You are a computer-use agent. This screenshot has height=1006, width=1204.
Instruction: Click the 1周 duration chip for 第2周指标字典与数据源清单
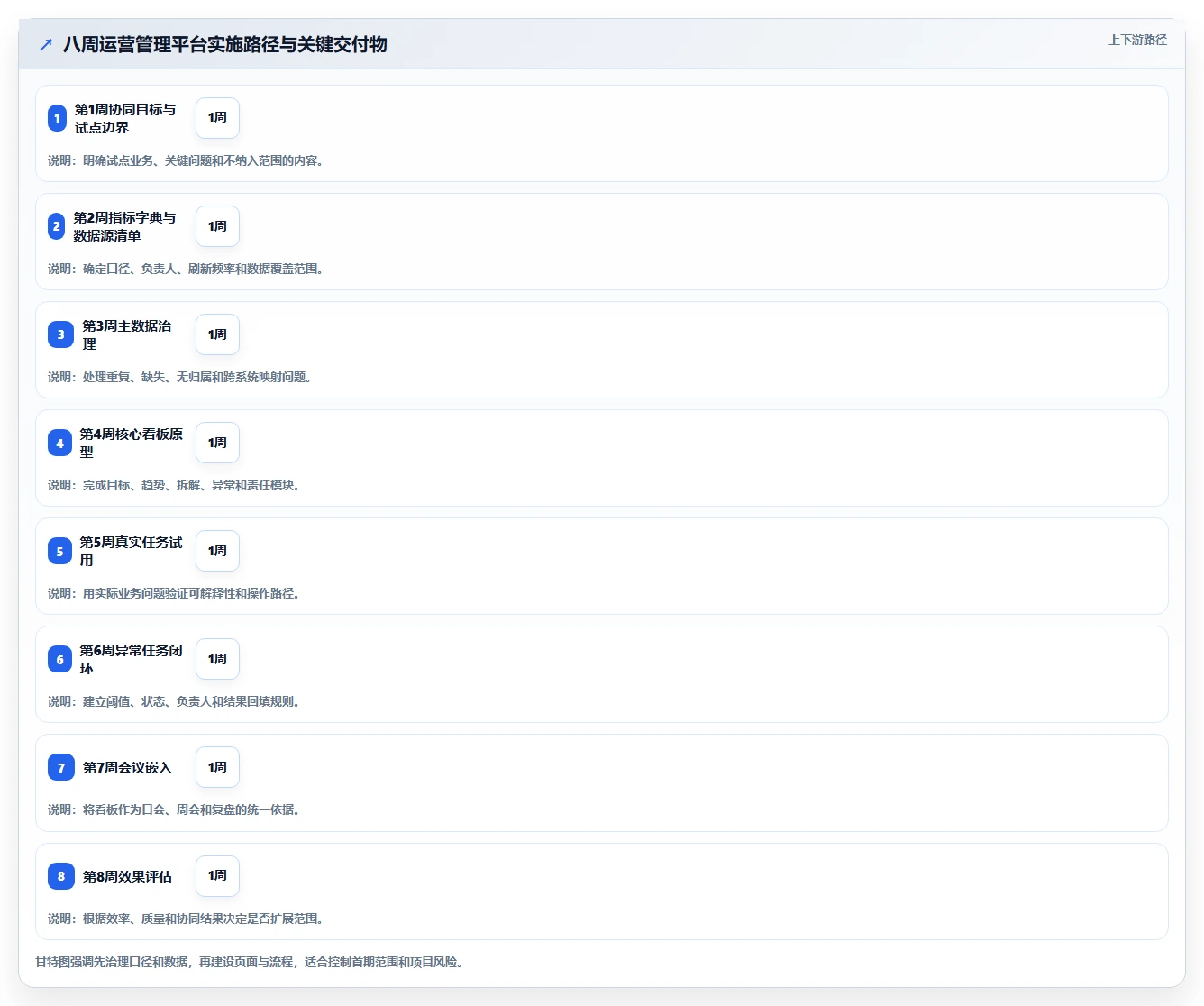(217, 226)
